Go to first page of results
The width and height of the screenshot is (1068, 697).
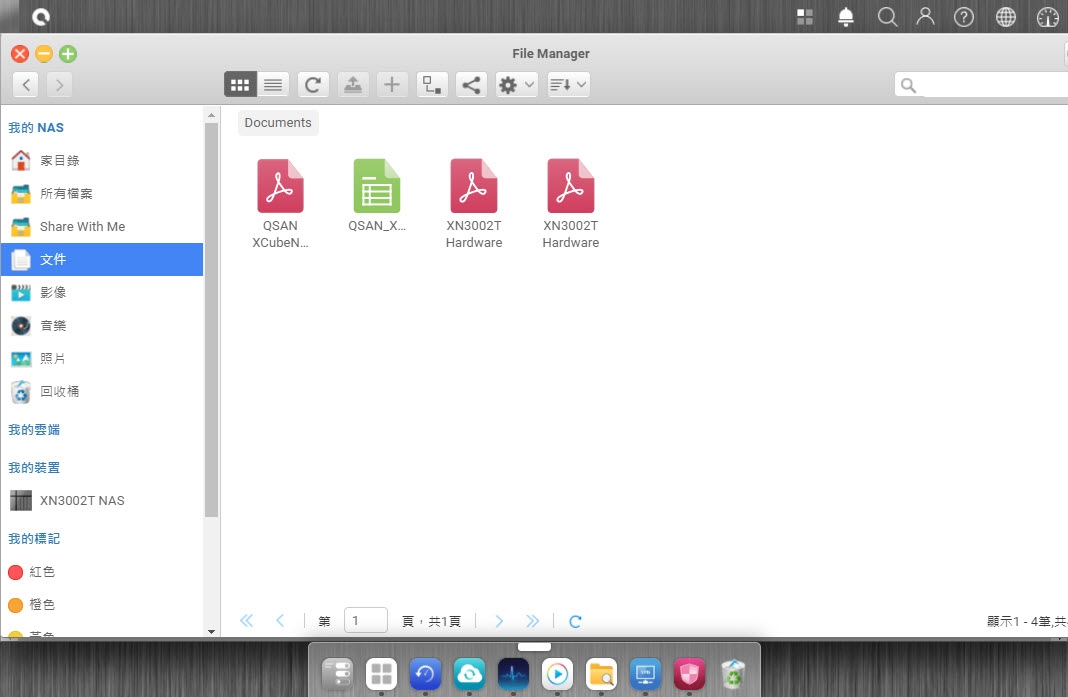(247, 621)
